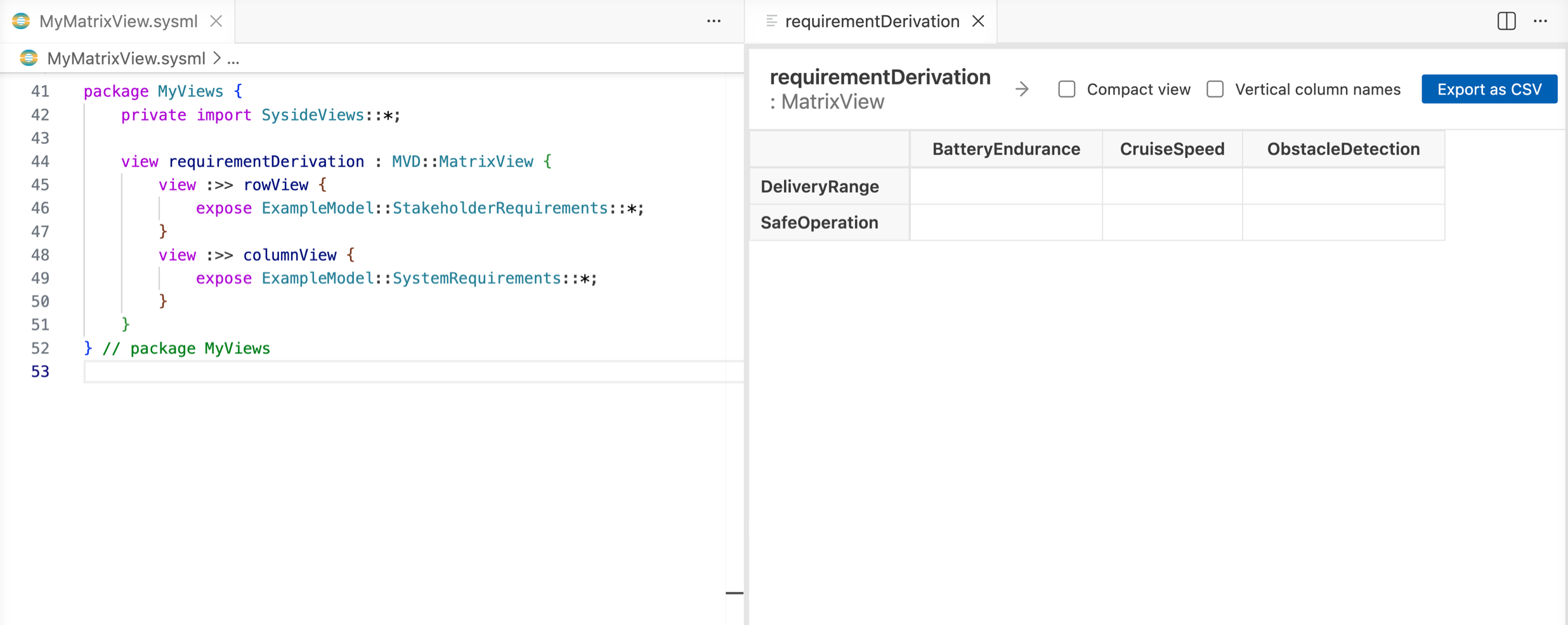
Task: Select the DeliveryRange / BatteryEndurance cell
Action: pyautogui.click(x=1006, y=187)
